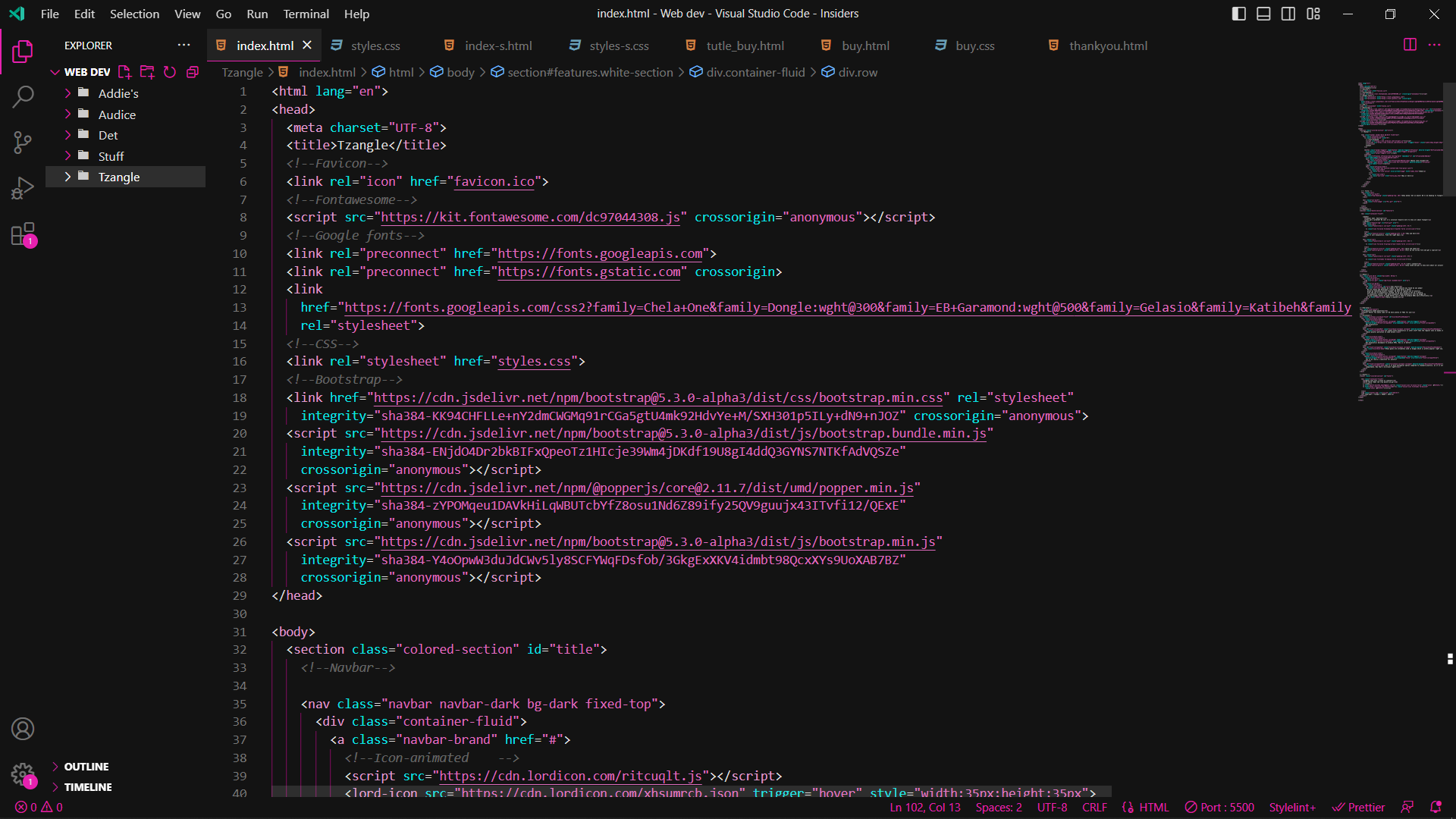This screenshot has width=1456, height=819.
Task: Click the Port: 5500 status bar button
Action: tap(1219, 807)
